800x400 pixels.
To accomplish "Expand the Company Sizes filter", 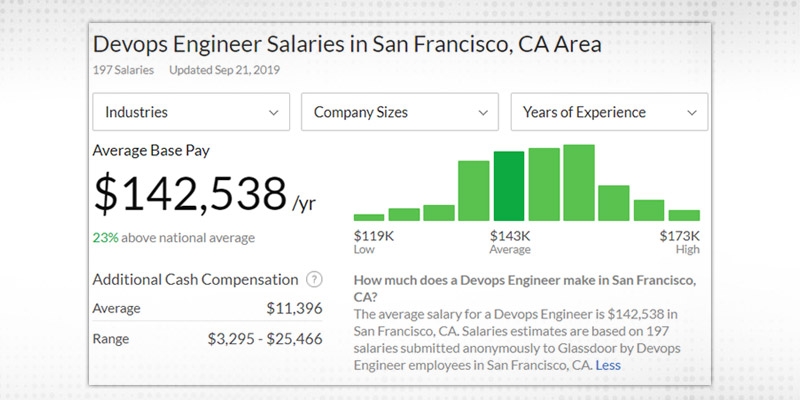I will [x=400, y=112].
